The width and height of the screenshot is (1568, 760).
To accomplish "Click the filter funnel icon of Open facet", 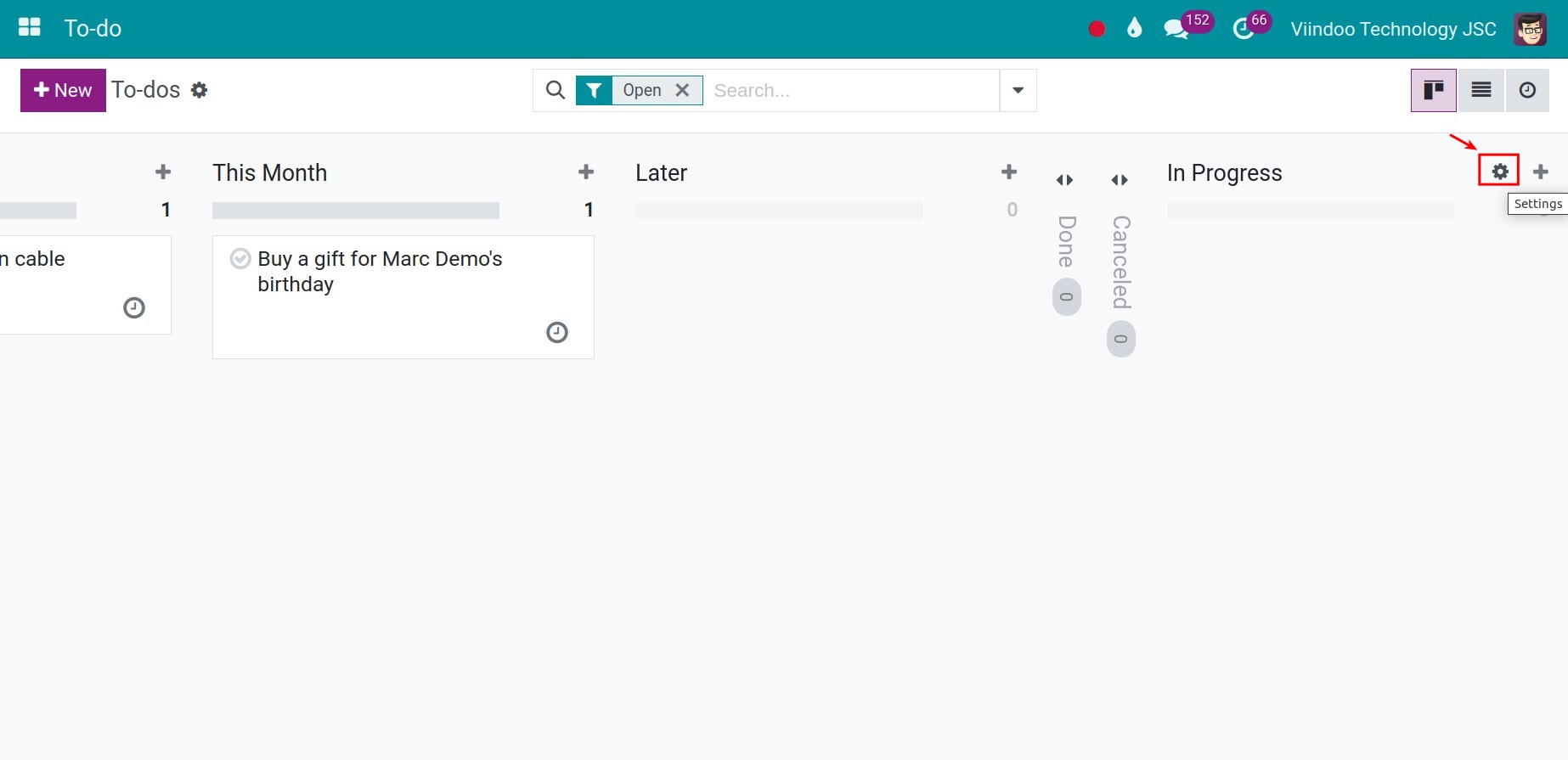I will (x=594, y=90).
